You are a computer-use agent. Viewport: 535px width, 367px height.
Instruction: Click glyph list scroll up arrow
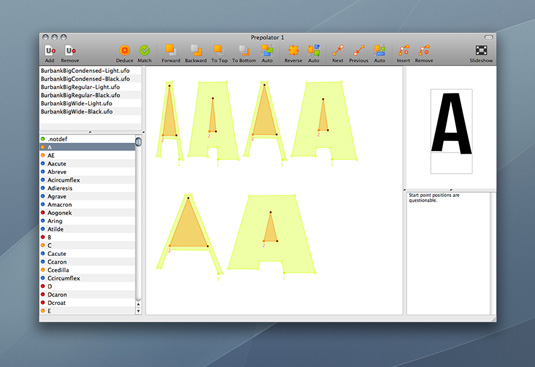pos(138,304)
